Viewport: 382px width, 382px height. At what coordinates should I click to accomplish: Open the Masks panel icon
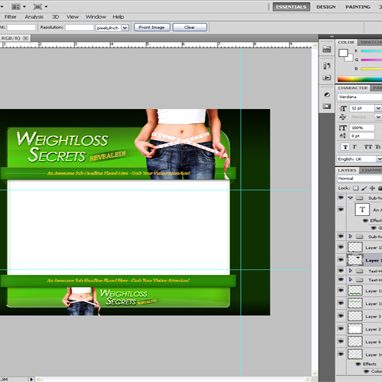coord(327,106)
